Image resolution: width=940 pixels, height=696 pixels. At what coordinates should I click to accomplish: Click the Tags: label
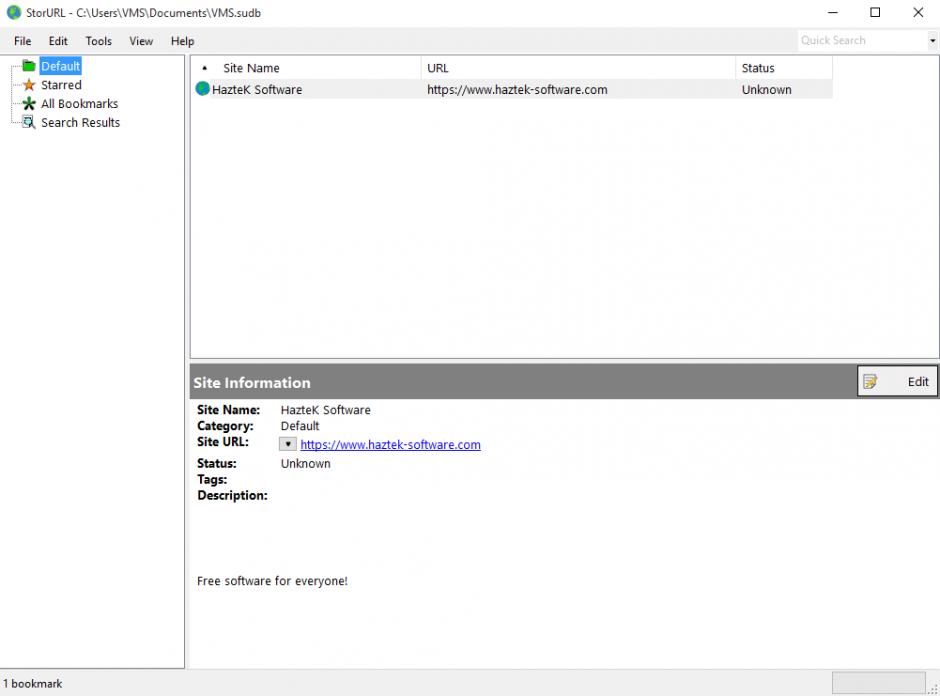point(212,480)
